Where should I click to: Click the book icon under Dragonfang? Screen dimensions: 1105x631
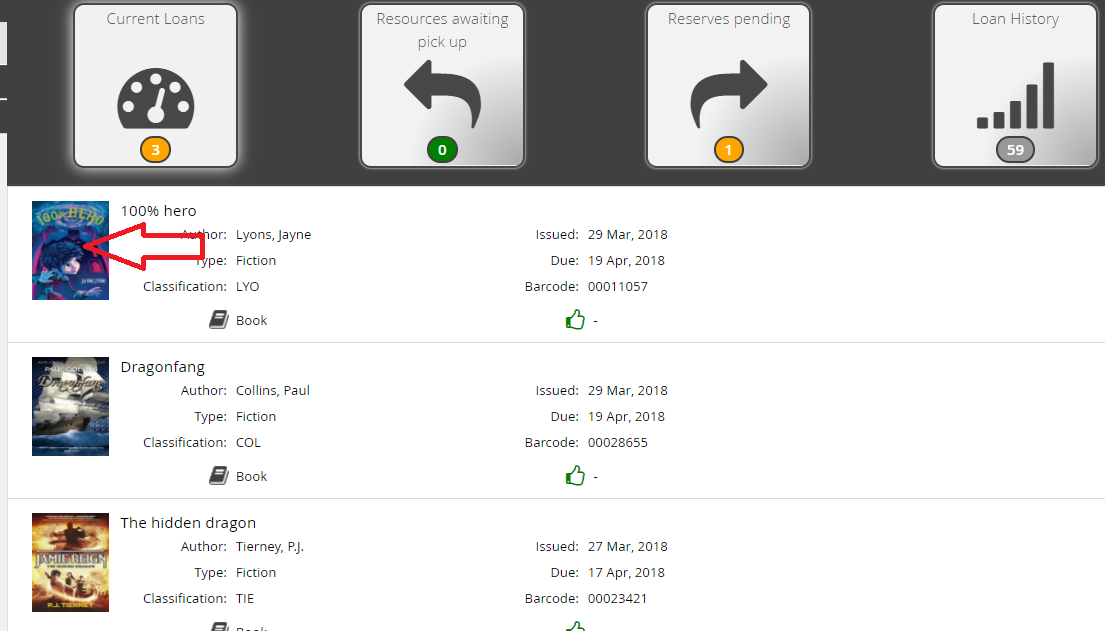click(219, 476)
